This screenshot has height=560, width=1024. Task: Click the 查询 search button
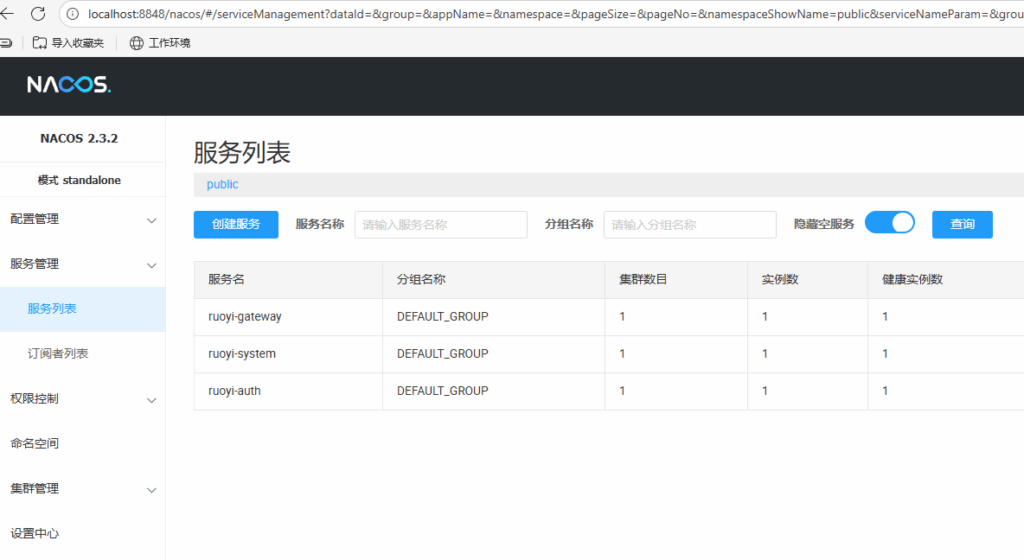tap(962, 225)
